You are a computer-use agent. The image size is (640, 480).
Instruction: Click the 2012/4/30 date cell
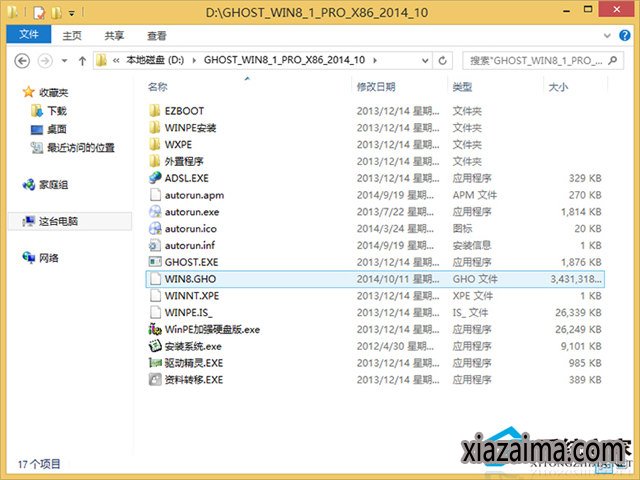click(395, 346)
